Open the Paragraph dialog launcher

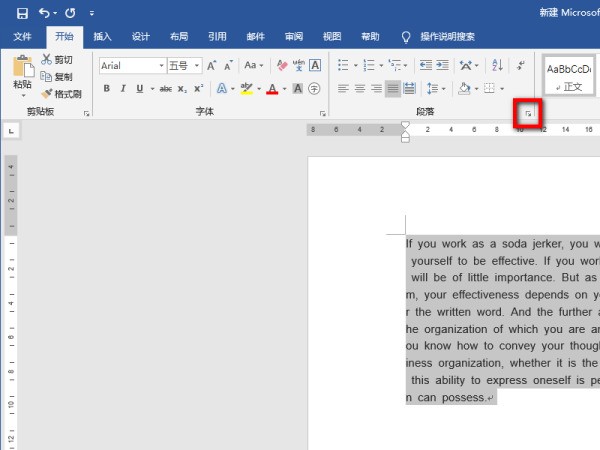coord(528,115)
